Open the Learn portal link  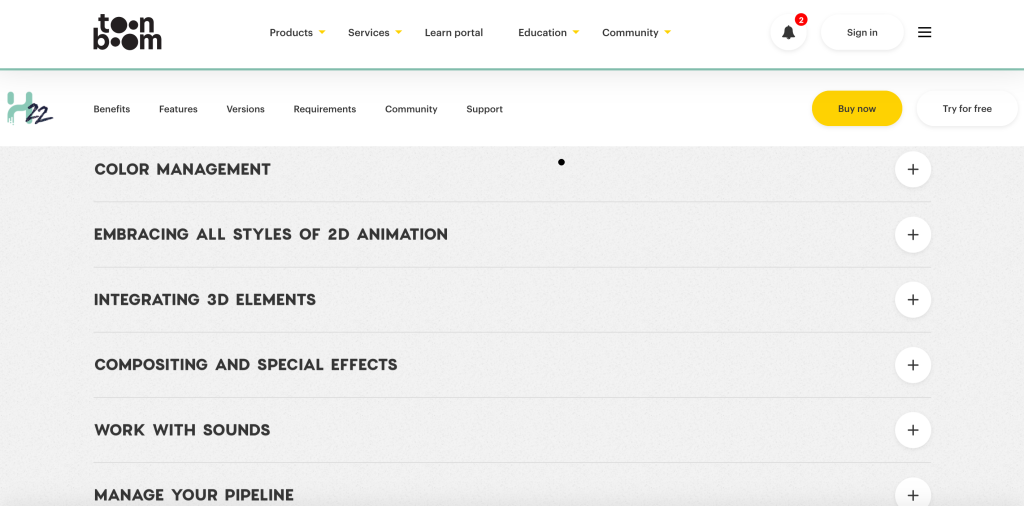[453, 33]
